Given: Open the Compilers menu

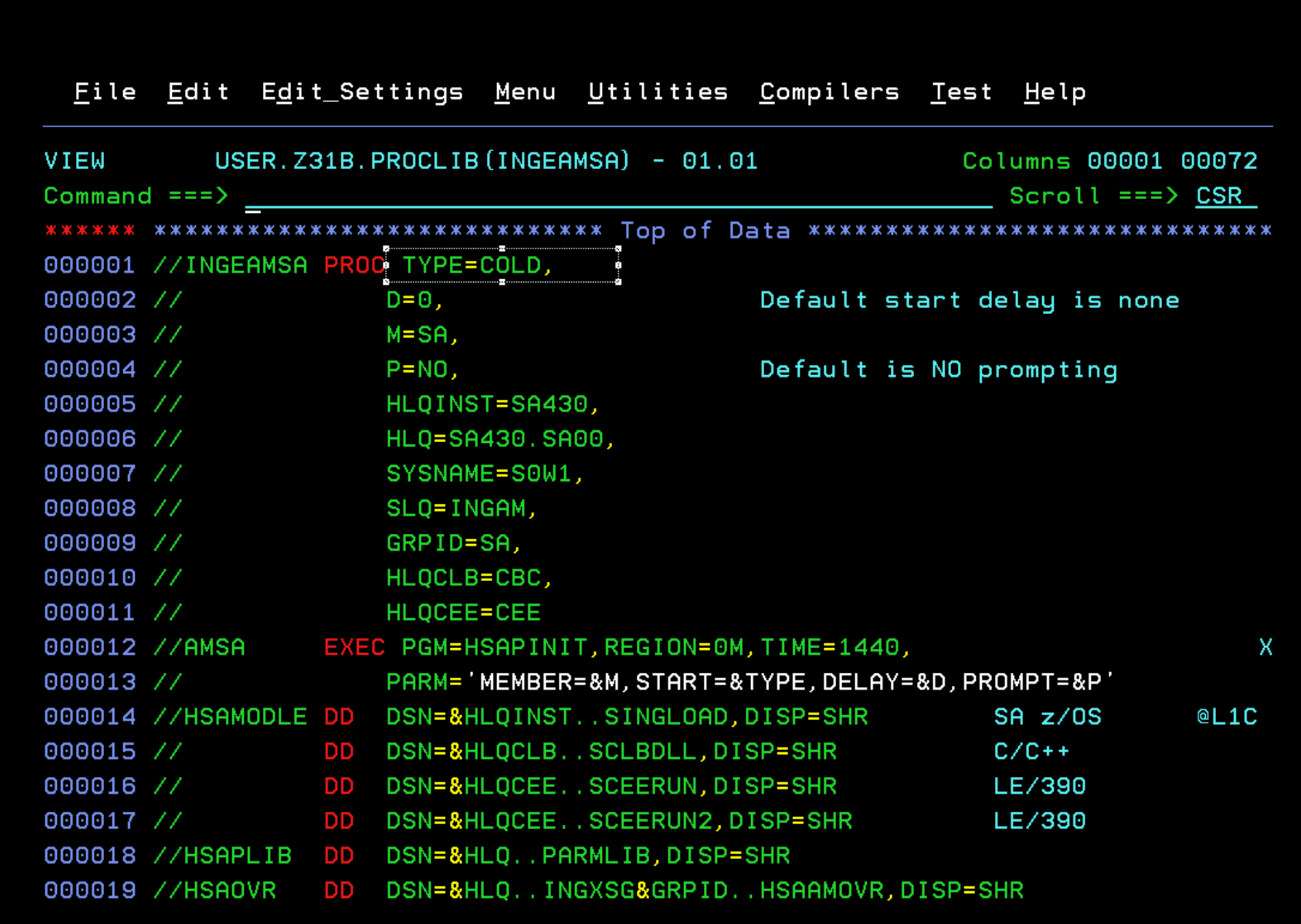Looking at the screenshot, I should [x=829, y=91].
